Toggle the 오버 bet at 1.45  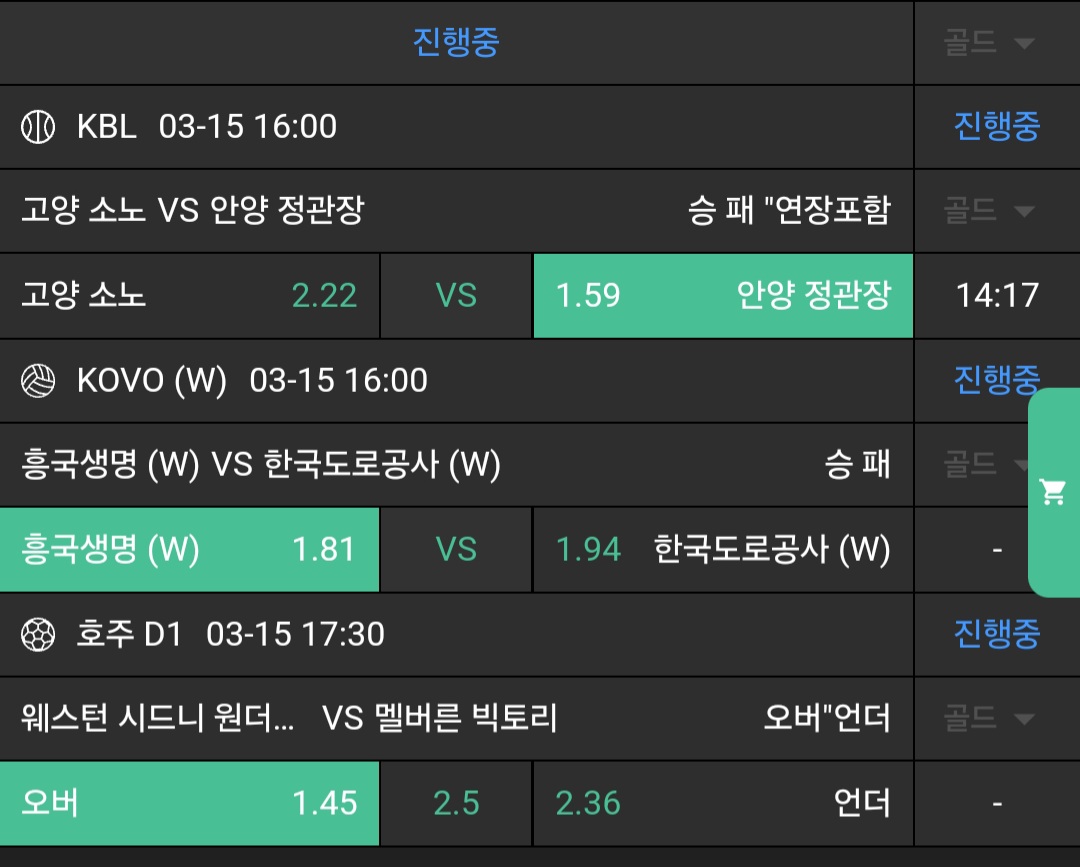click(190, 804)
